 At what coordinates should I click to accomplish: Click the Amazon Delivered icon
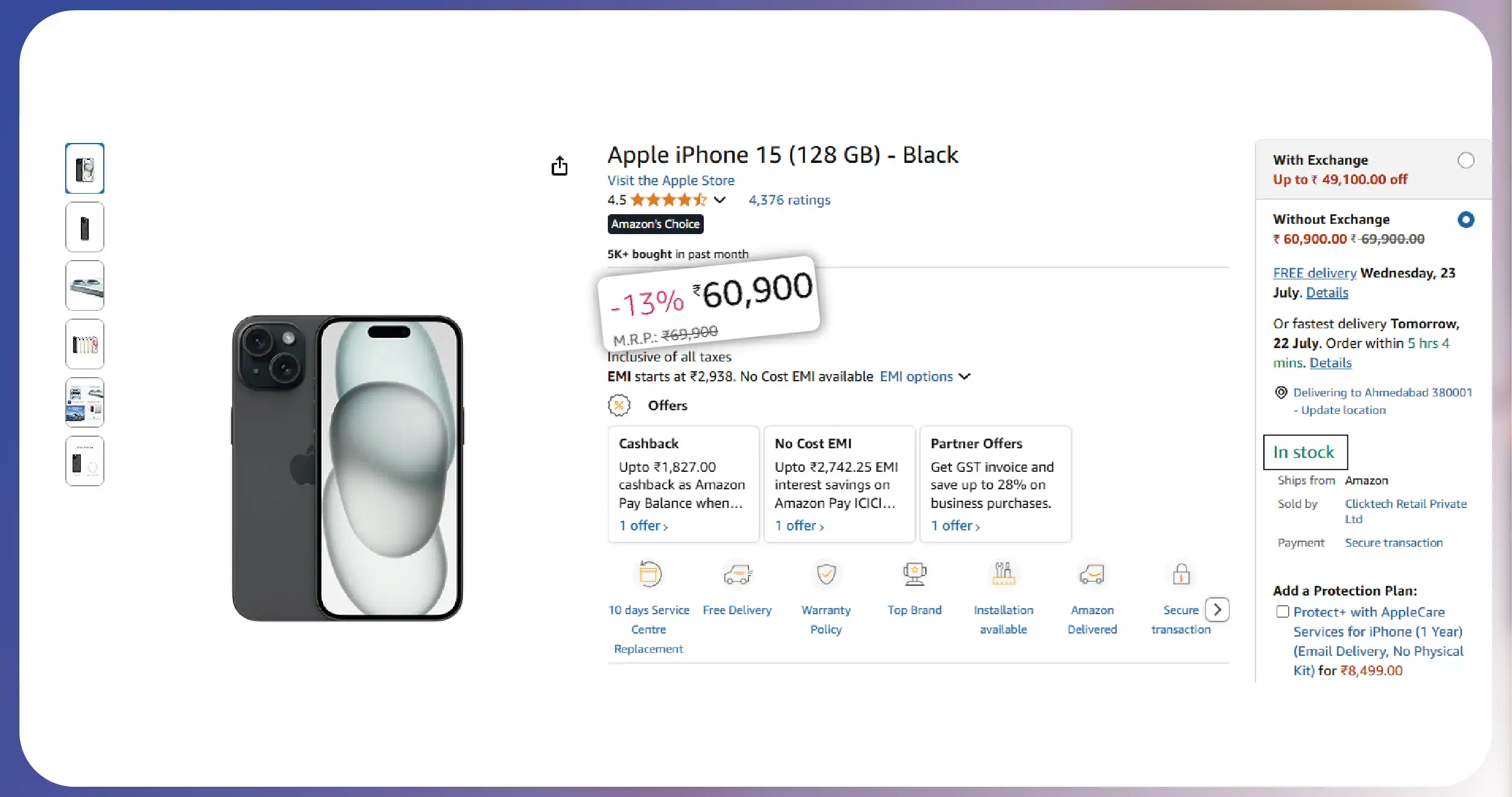click(1092, 574)
